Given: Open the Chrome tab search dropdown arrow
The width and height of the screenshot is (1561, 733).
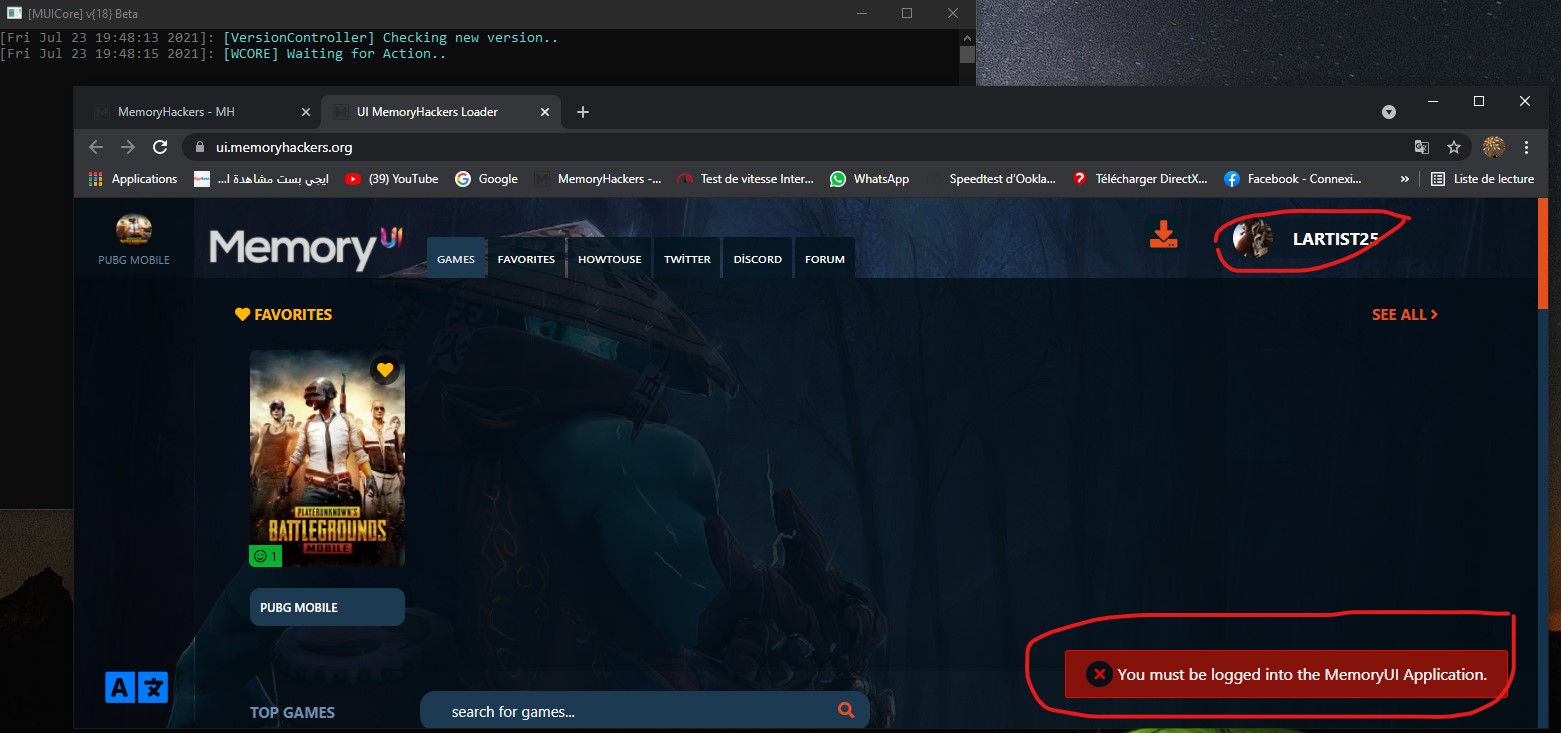Looking at the screenshot, I should [x=1388, y=112].
